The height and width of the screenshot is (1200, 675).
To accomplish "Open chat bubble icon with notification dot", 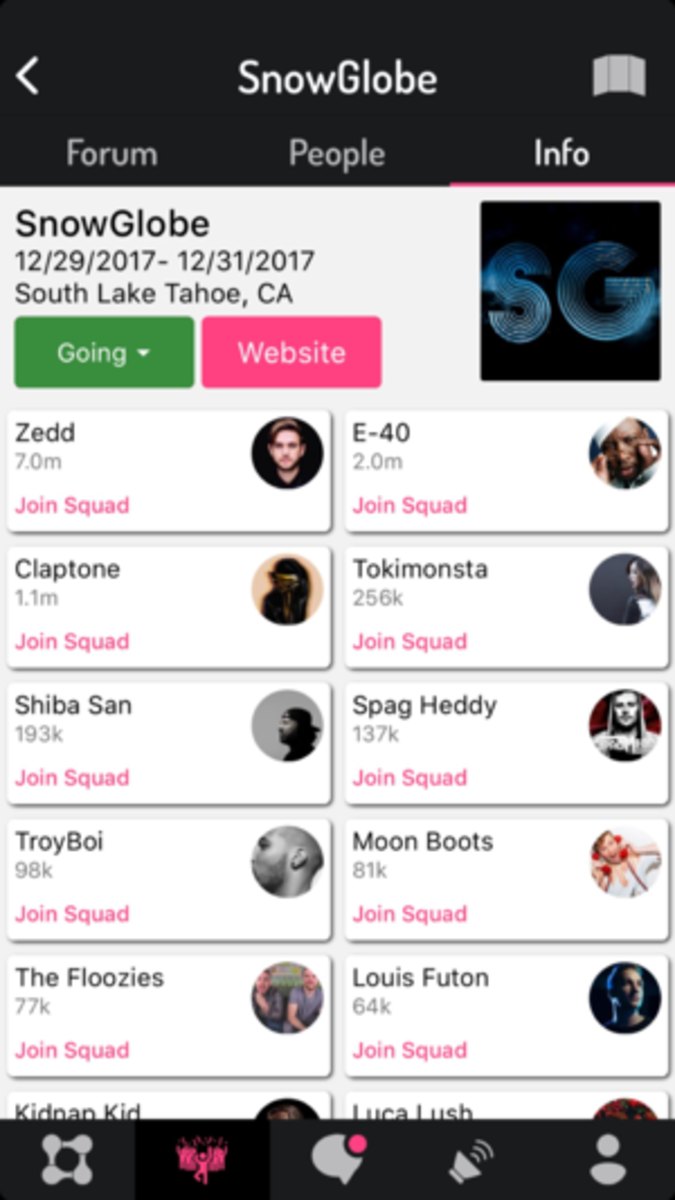I will pos(337,1160).
